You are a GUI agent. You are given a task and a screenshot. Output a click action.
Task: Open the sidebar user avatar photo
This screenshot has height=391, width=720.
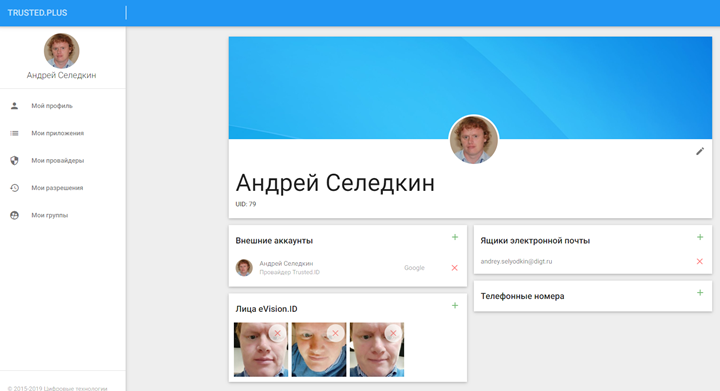[x=62, y=50]
